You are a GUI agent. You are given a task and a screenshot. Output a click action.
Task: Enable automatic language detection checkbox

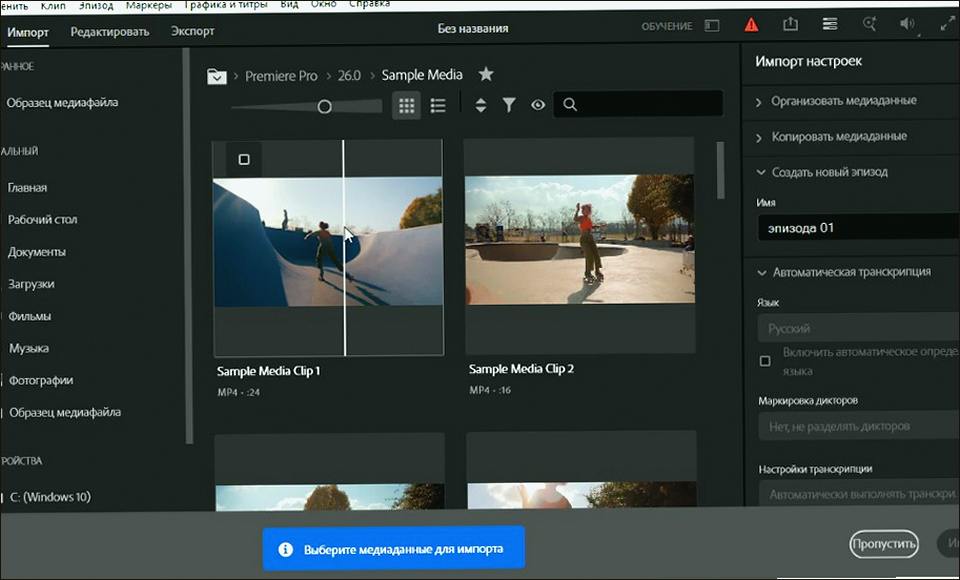coord(765,361)
